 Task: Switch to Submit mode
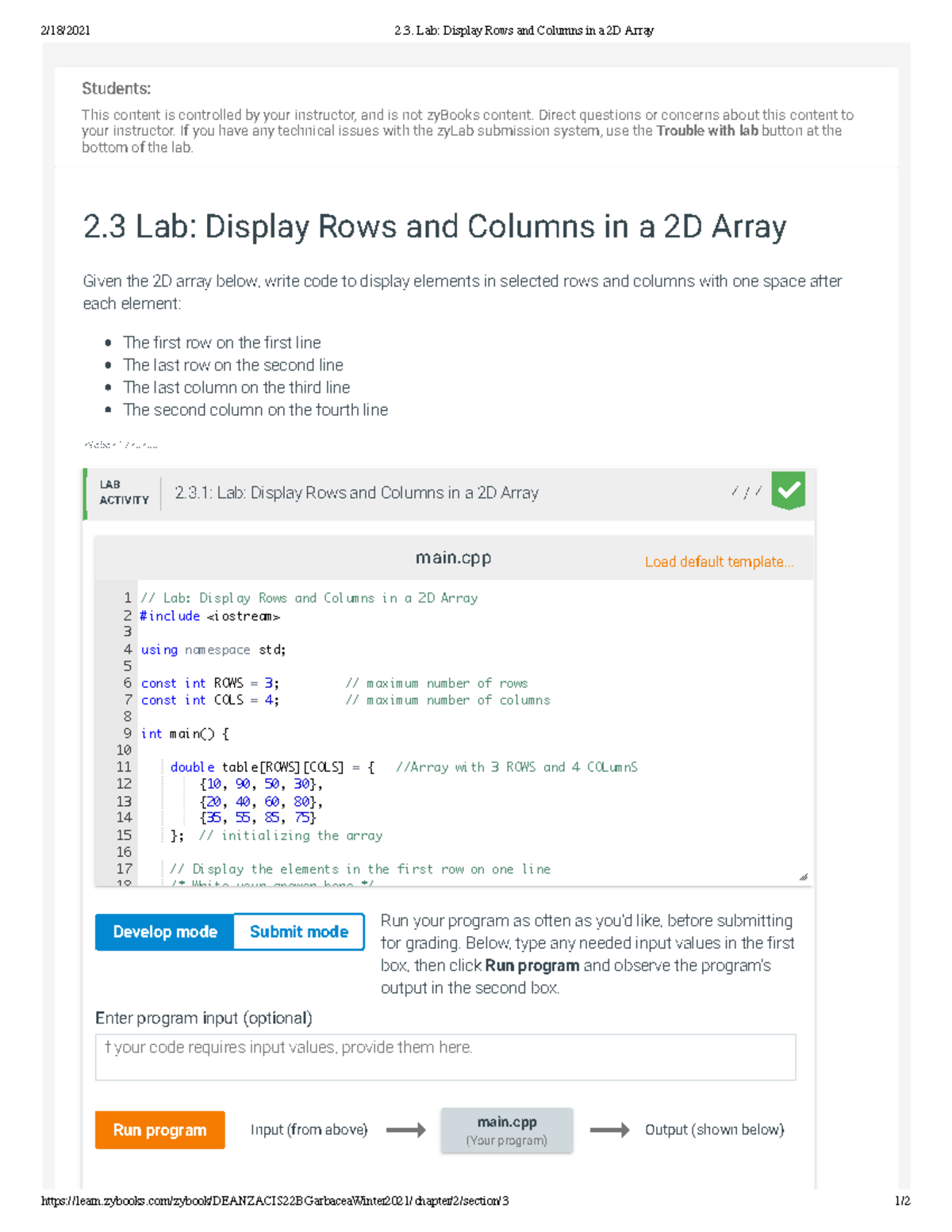point(299,931)
